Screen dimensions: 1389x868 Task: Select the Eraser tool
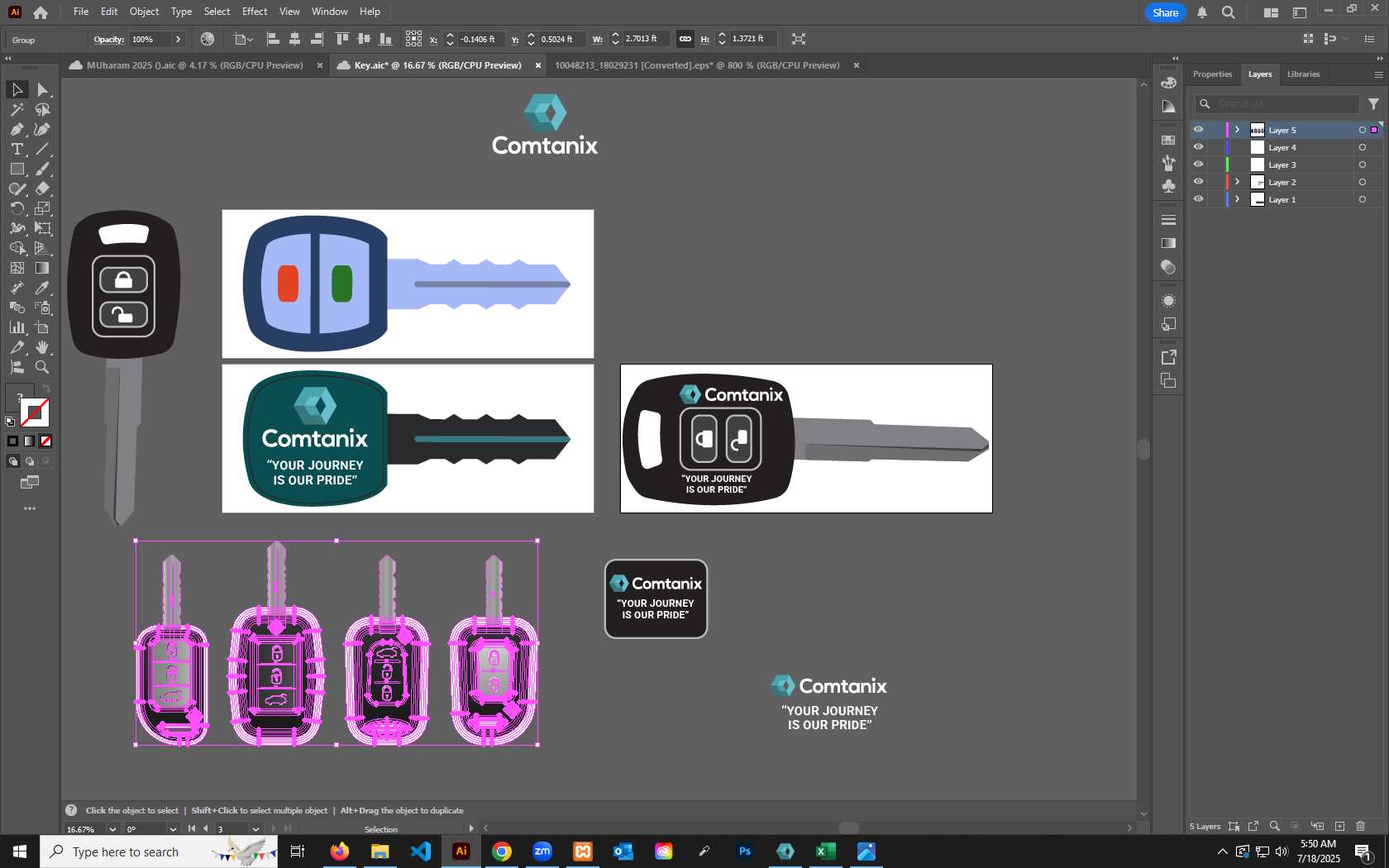(x=43, y=188)
